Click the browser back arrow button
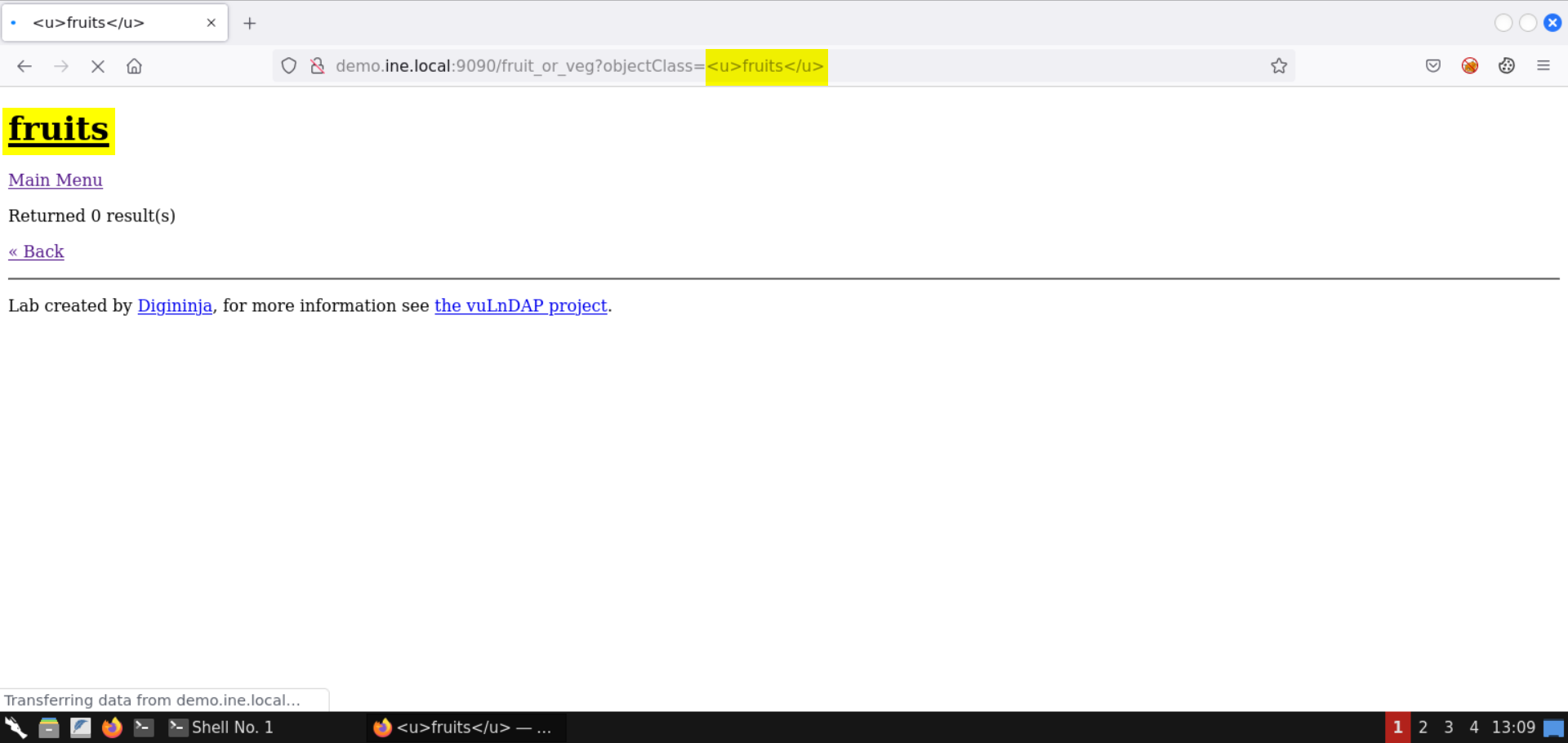Viewport: 1568px width, 743px height. [x=24, y=66]
